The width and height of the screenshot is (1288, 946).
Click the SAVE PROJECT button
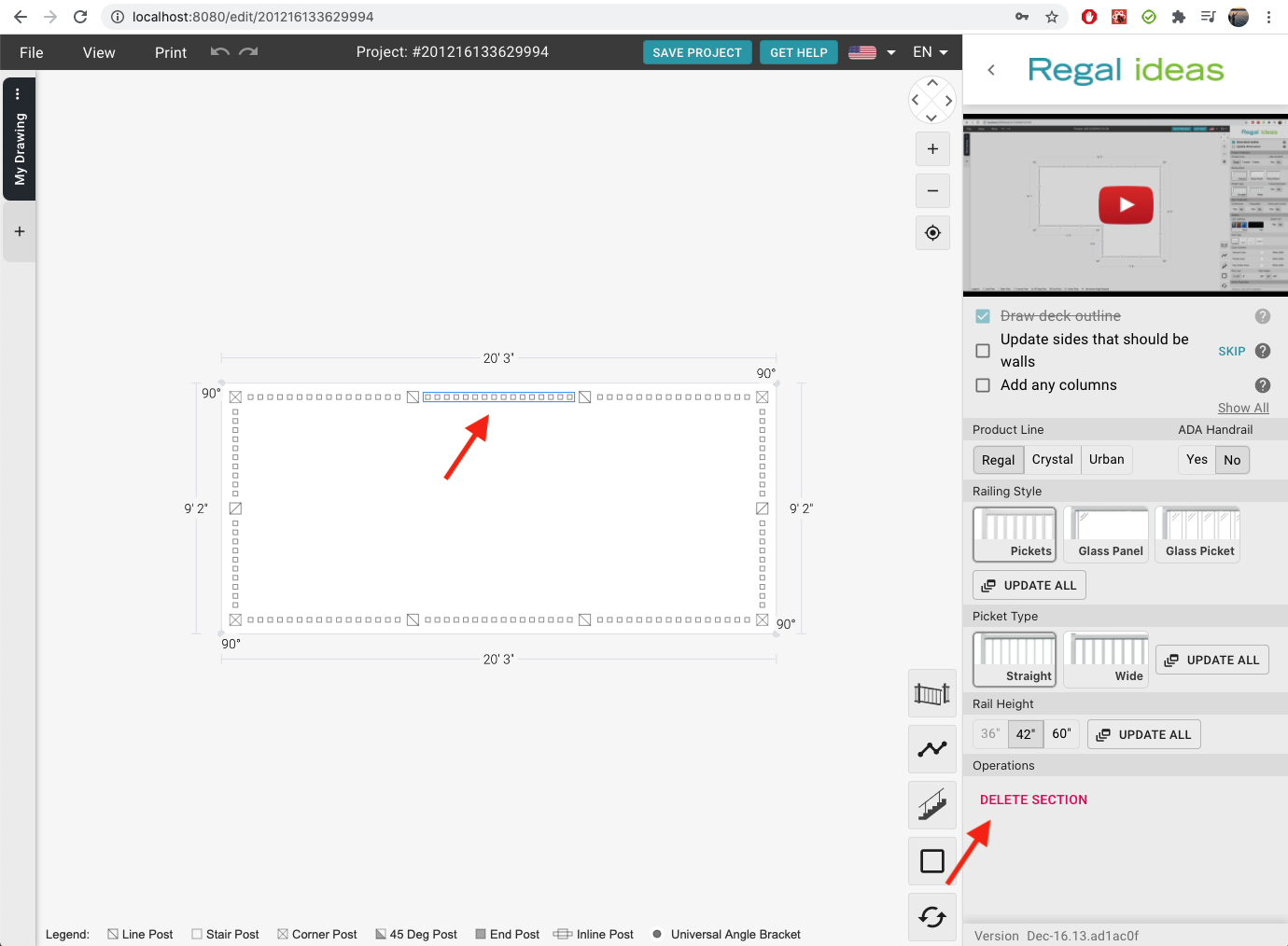pyautogui.click(x=697, y=52)
